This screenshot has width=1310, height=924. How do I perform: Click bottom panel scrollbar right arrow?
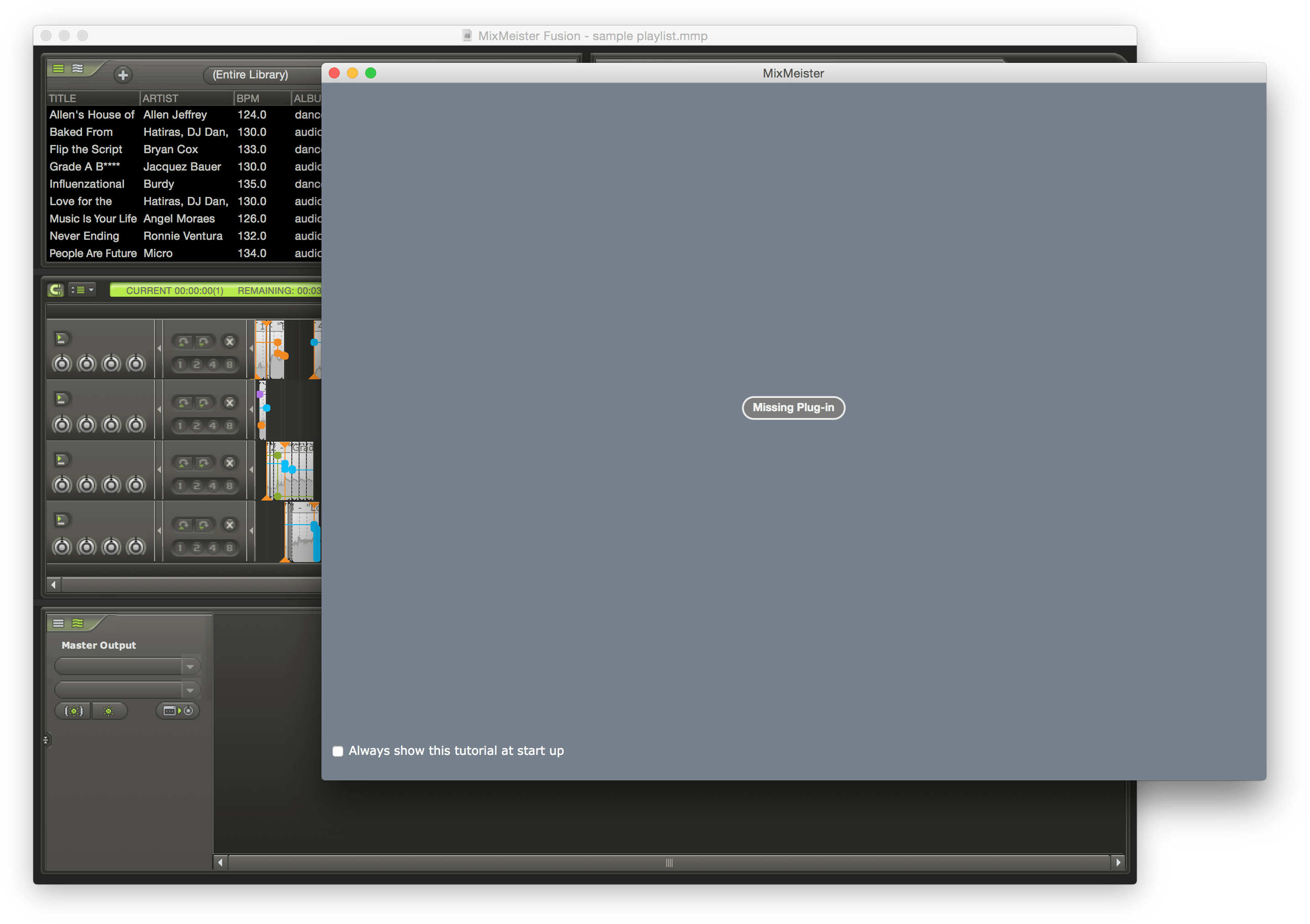click(x=1118, y=862)
